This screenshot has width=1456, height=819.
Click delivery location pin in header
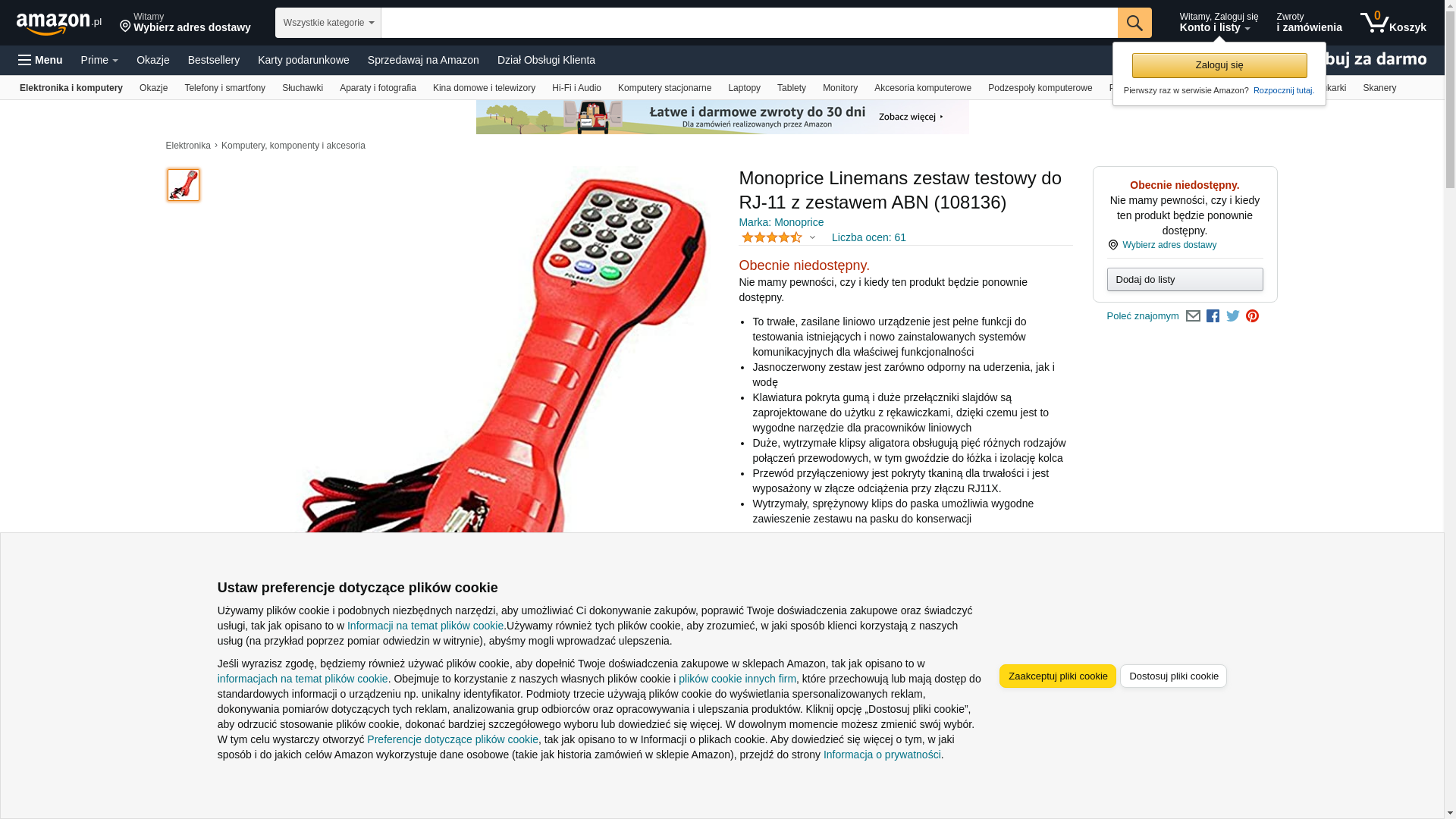point(125,27)
